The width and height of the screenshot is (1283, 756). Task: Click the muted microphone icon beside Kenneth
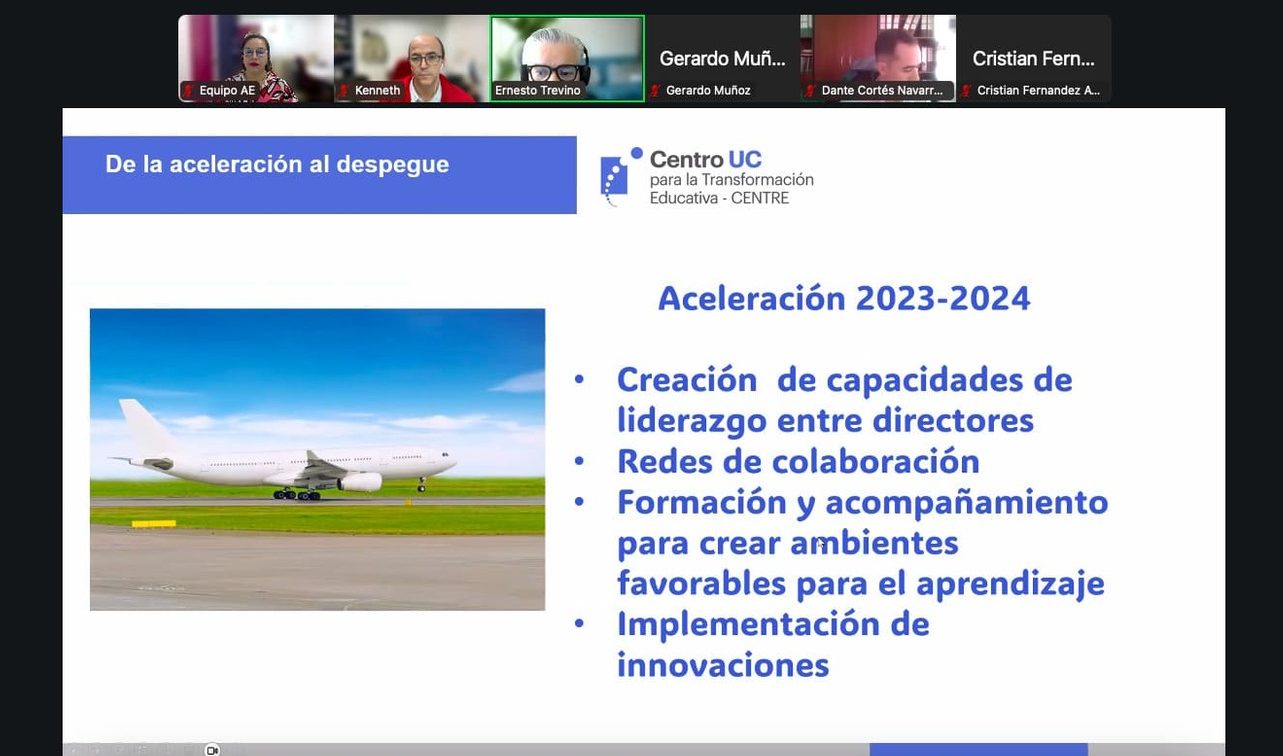pyautogui.click(x=343, y=91)
